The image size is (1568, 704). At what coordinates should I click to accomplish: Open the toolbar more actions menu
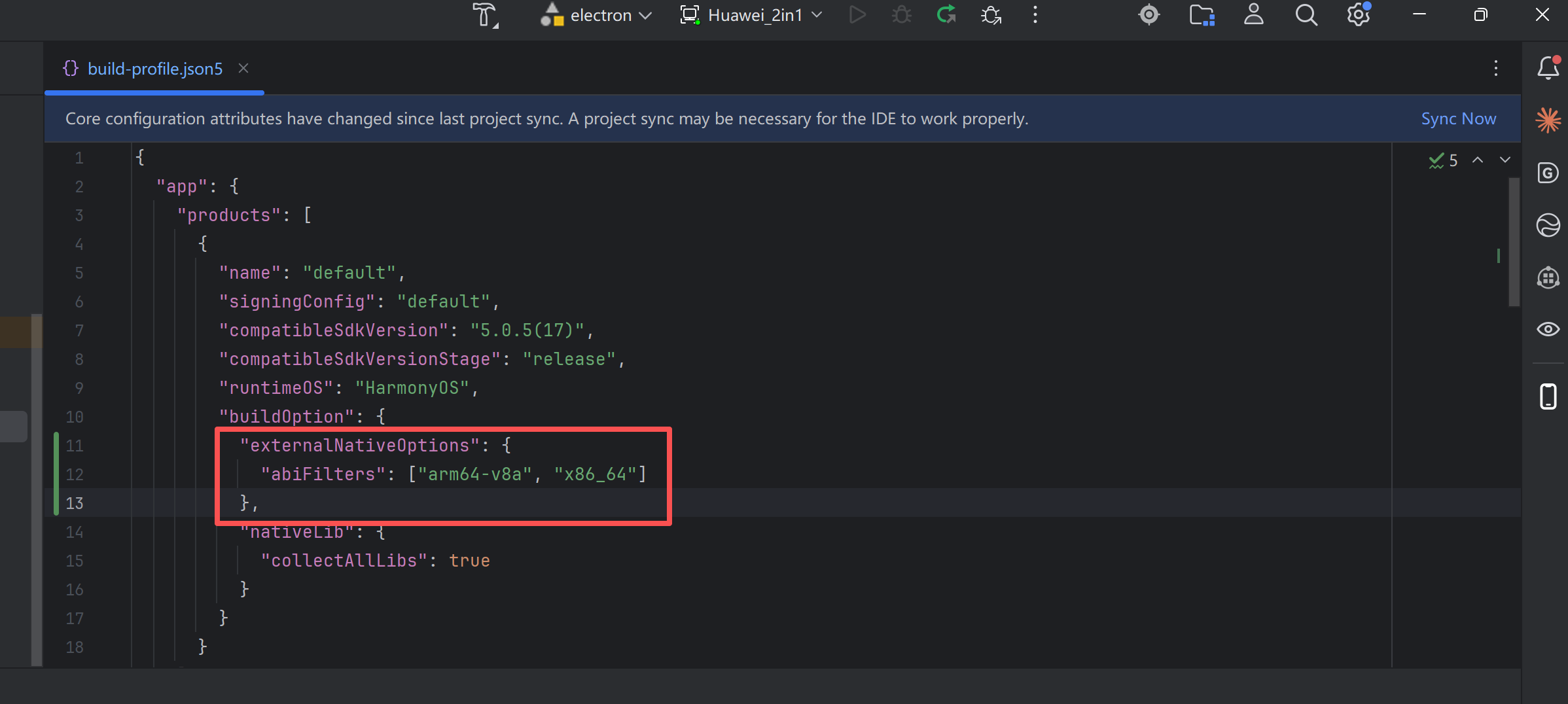click(1035, 14)
